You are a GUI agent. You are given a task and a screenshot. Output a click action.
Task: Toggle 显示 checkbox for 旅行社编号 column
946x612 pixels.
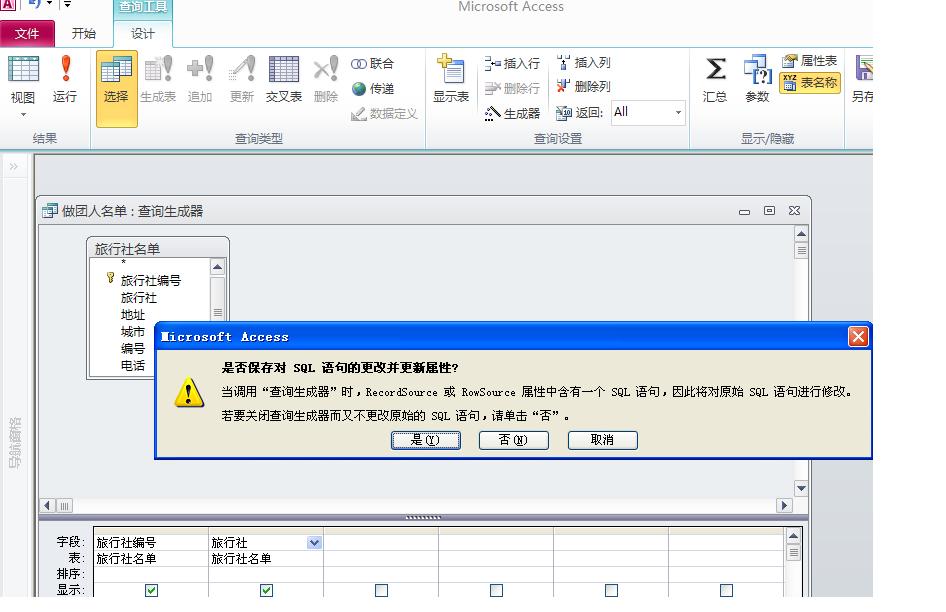[151, 590]
